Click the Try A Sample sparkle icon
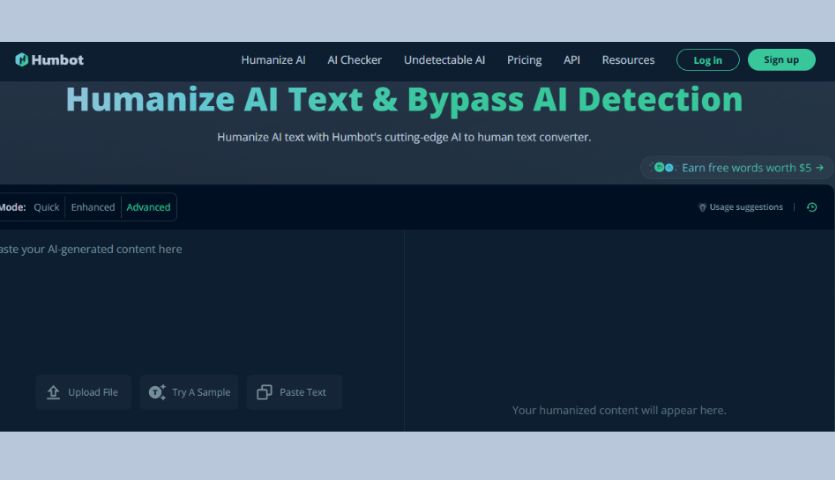The image size is (835, 480). coord(157,392)
